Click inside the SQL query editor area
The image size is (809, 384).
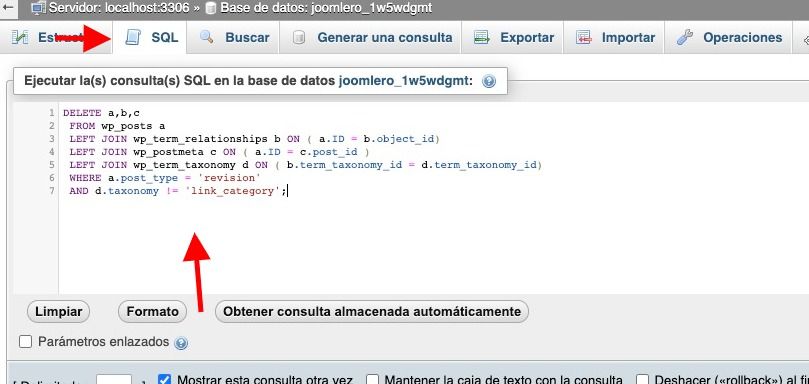(x=433, y=198)
